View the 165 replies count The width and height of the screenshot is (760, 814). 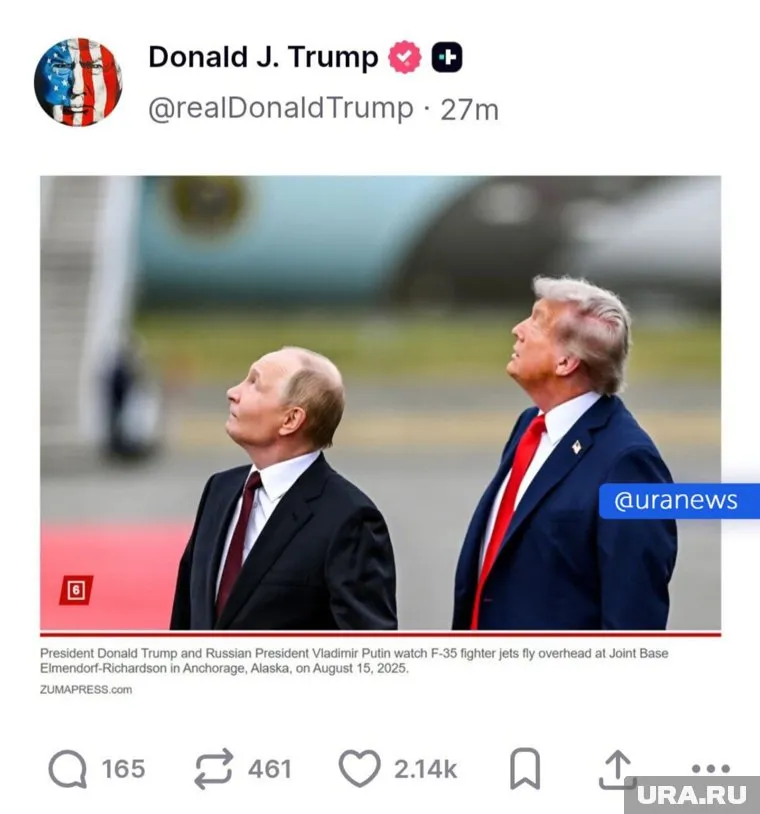tap(123, 769)
